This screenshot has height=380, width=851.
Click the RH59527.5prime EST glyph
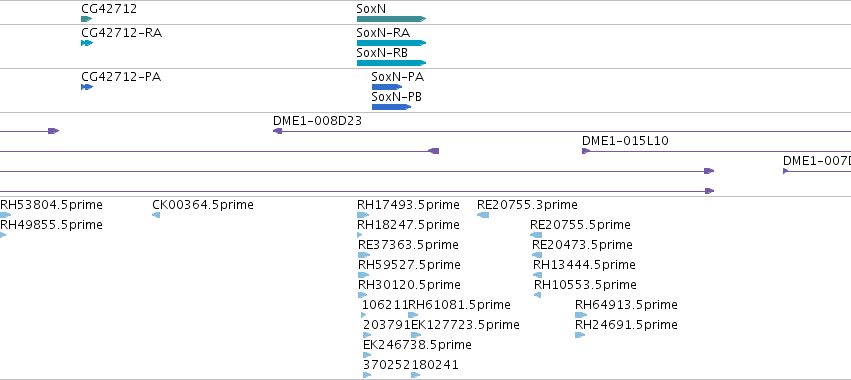click(363, 275)
